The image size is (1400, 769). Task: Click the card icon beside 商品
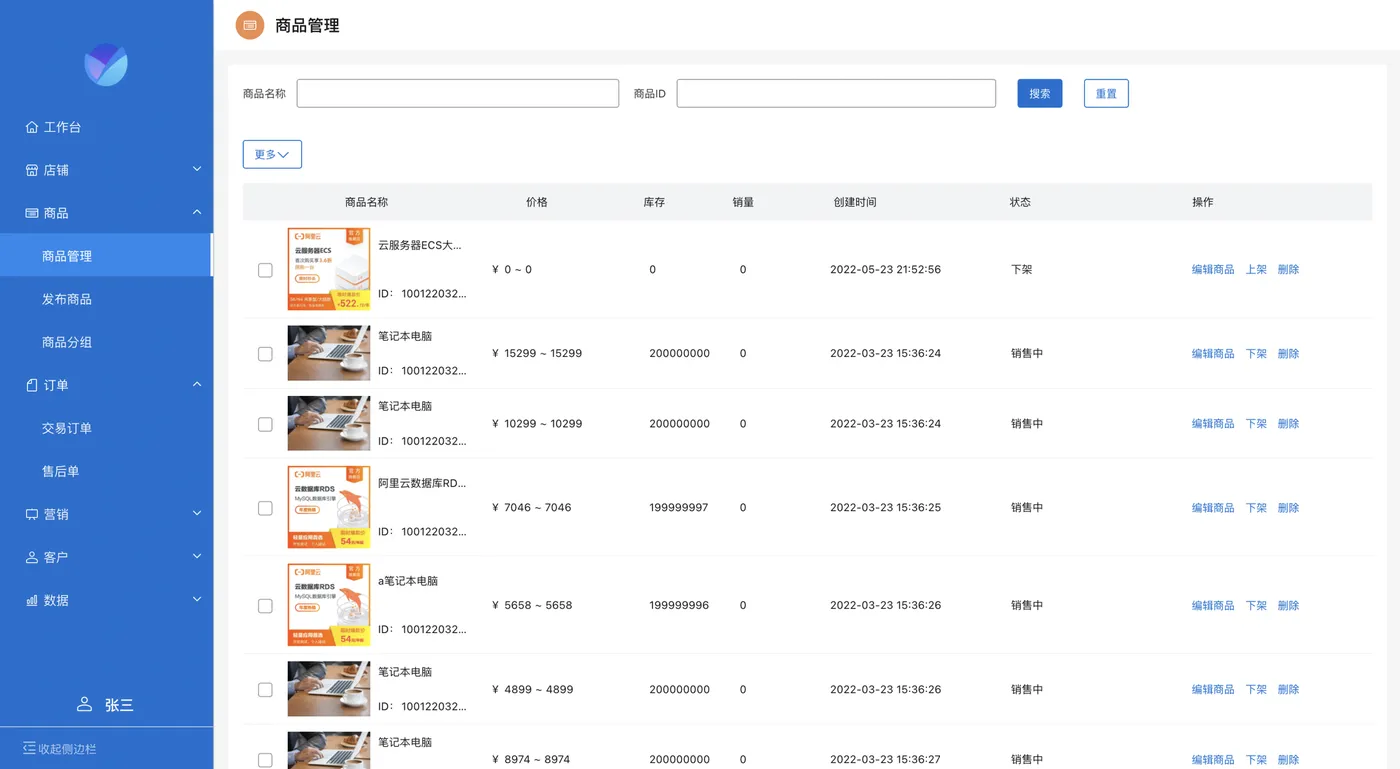(32, 213)
